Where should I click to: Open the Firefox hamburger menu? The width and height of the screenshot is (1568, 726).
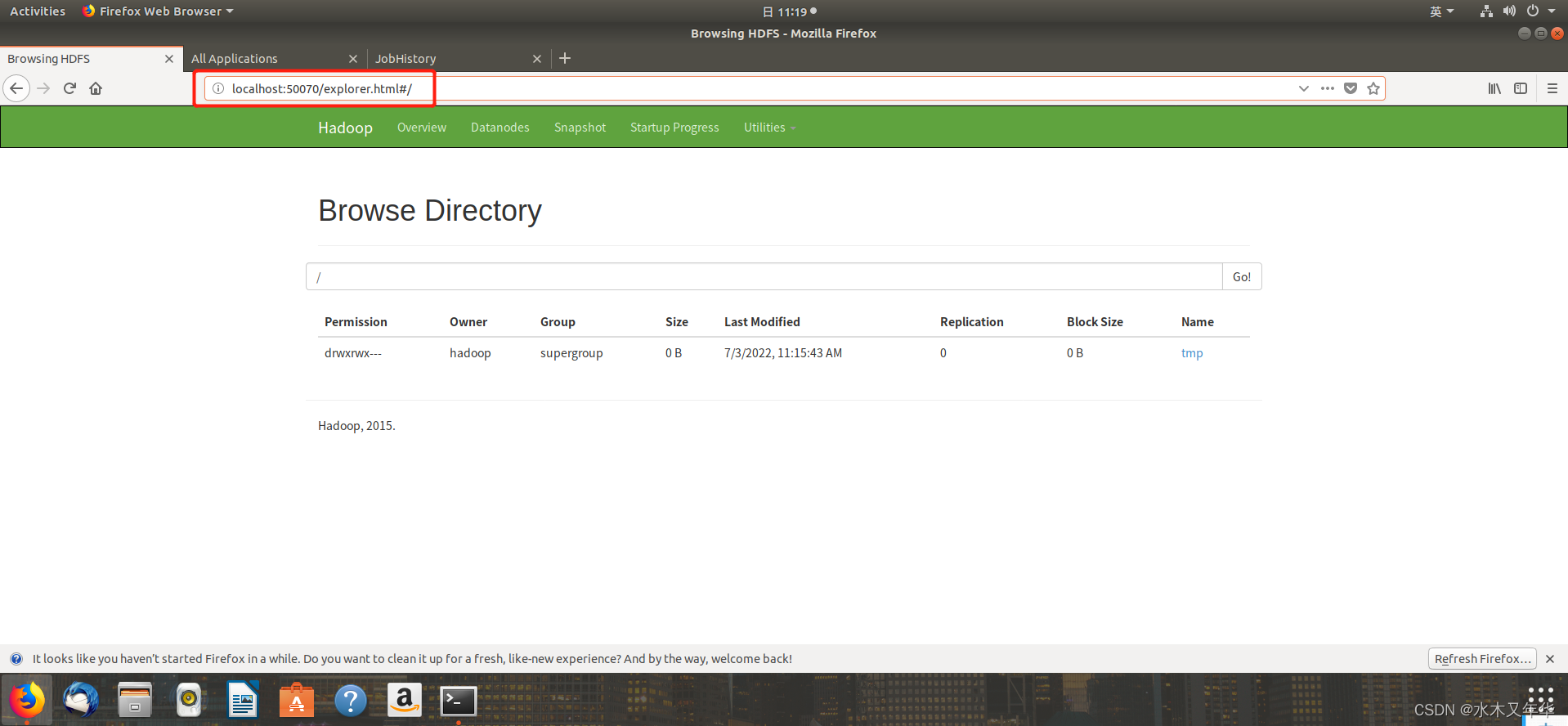[1552, 88]
